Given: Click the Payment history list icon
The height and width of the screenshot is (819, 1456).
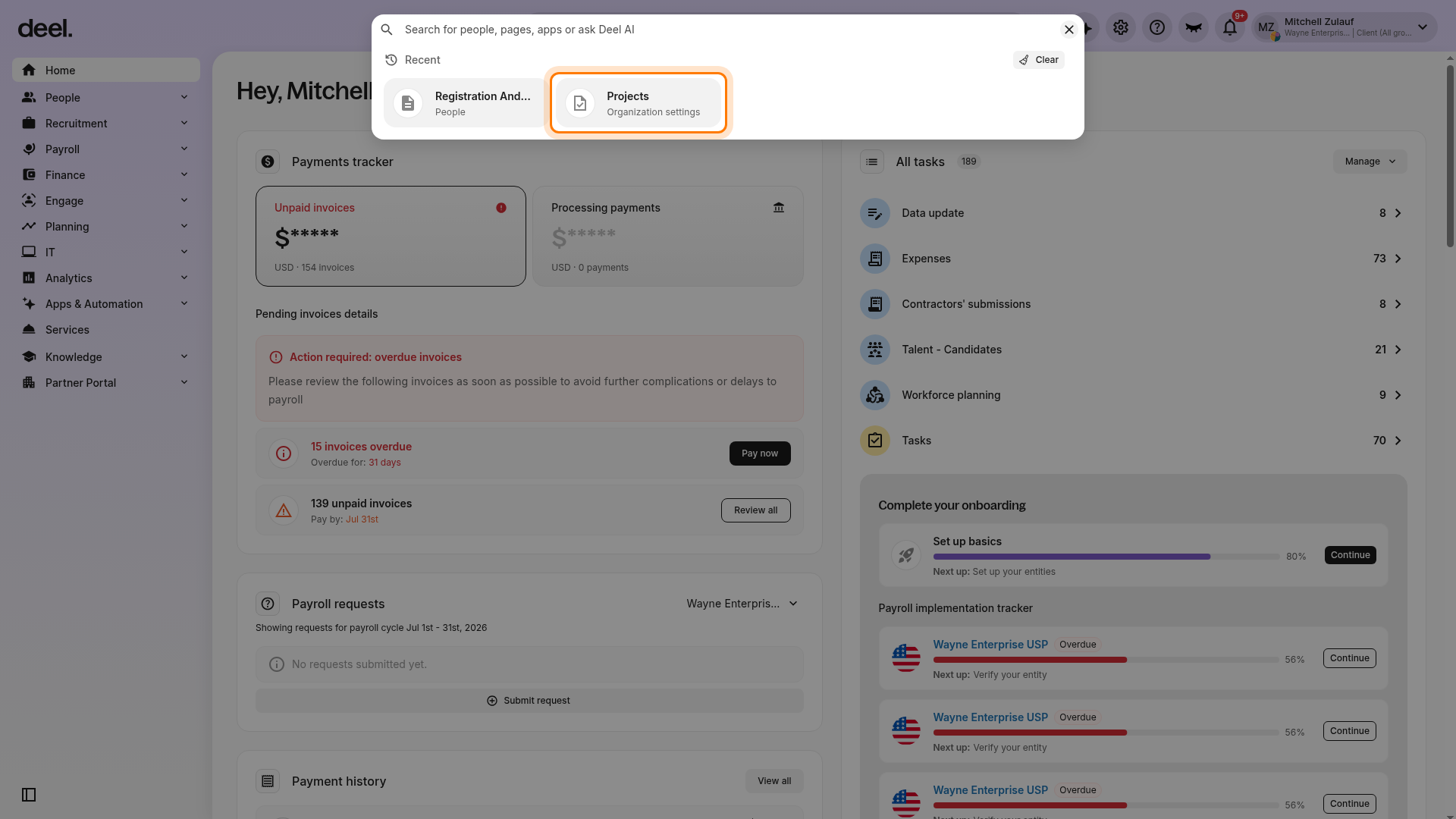Looking at the screenshot, I should tap(268, 781).
